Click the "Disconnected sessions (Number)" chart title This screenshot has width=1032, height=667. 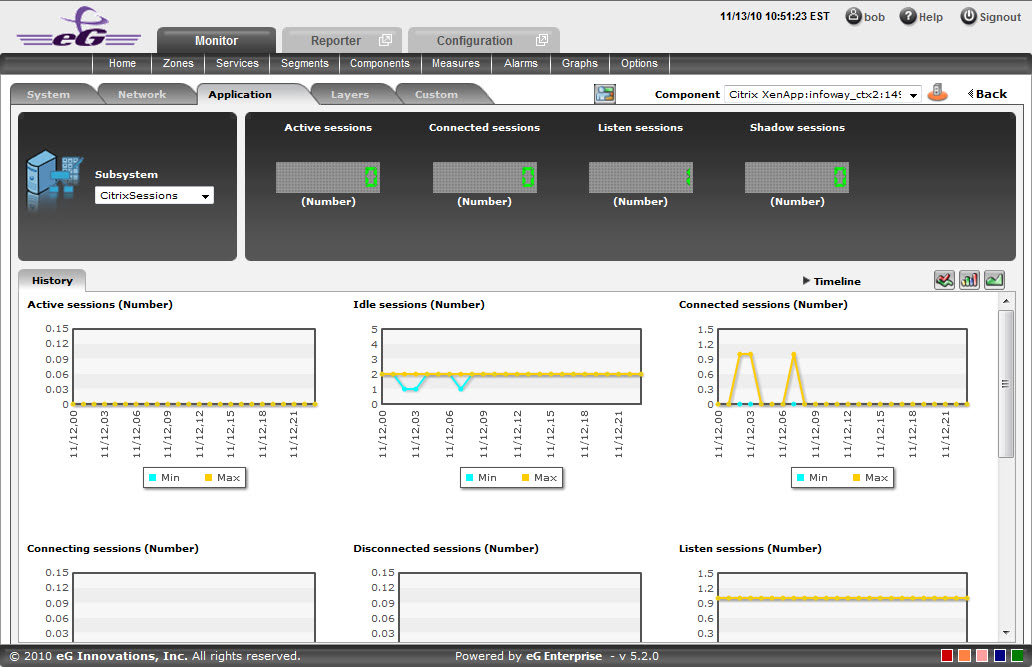click(x=446, y=548)
